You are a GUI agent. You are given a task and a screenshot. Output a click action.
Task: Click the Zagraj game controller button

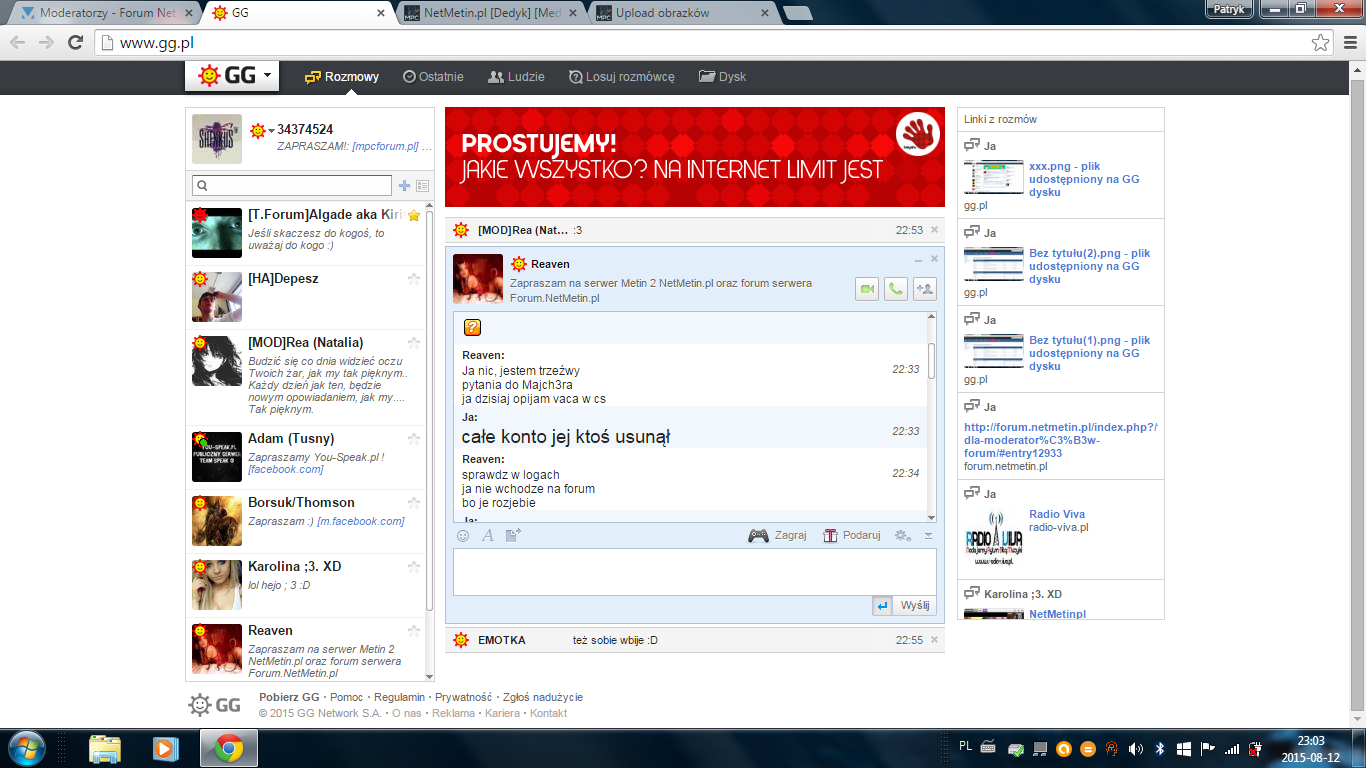777,535
